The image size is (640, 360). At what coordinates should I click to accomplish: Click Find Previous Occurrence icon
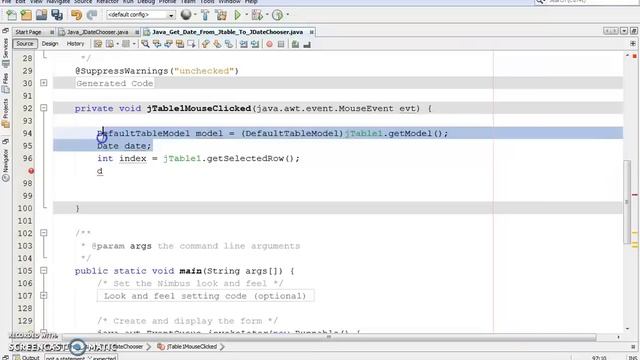[157, 44]
